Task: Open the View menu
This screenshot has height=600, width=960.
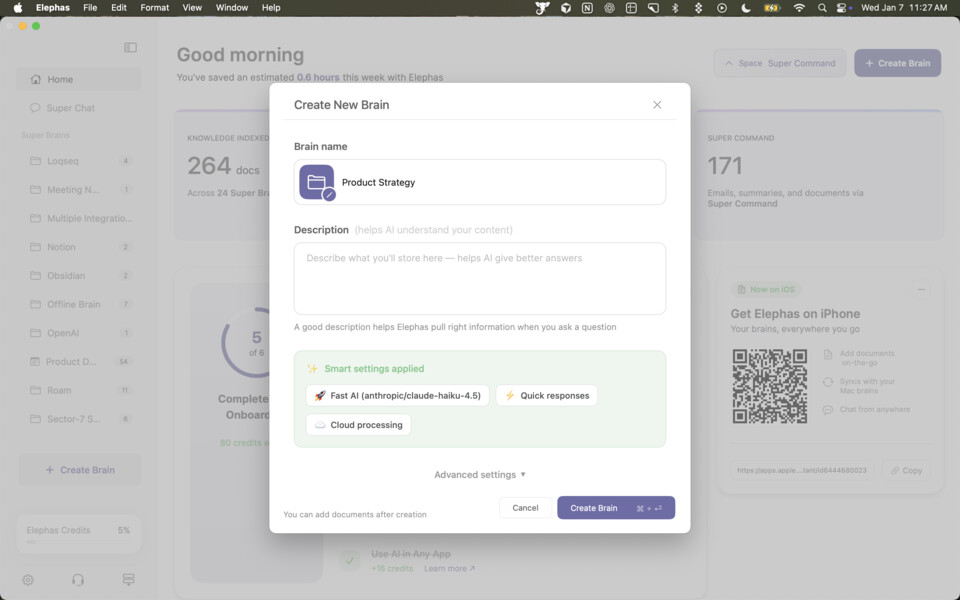Action: [x=192, y=8]
